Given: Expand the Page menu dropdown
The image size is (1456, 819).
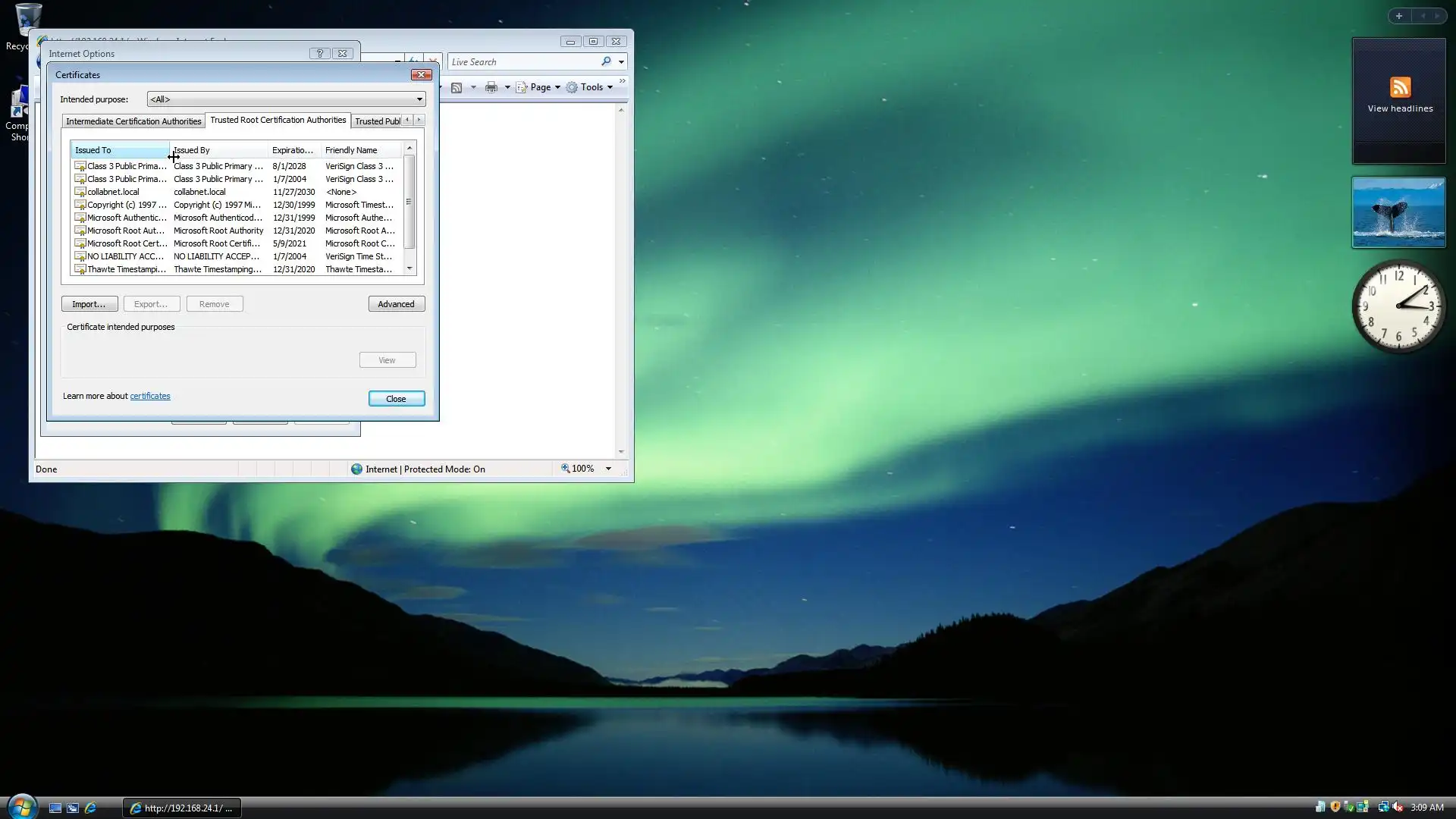Looking at the screenshot, I should 557,87.
